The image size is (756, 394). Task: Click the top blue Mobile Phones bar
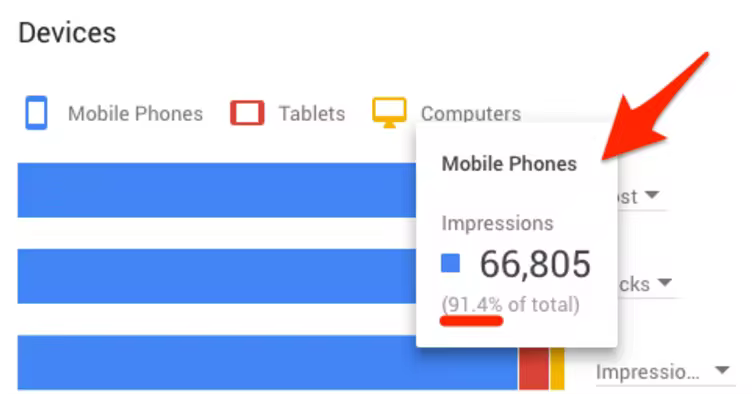tap(217, 190)
